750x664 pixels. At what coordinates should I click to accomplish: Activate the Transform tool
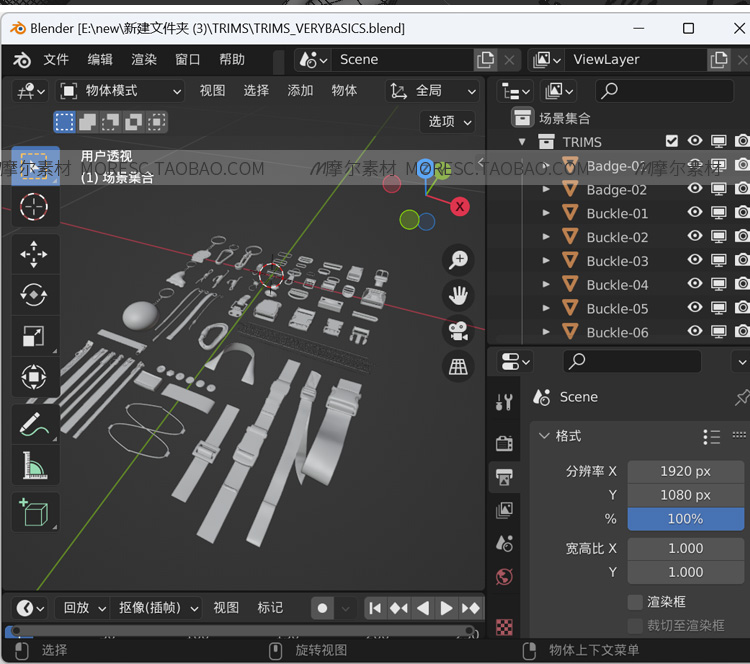coord(34,377)
